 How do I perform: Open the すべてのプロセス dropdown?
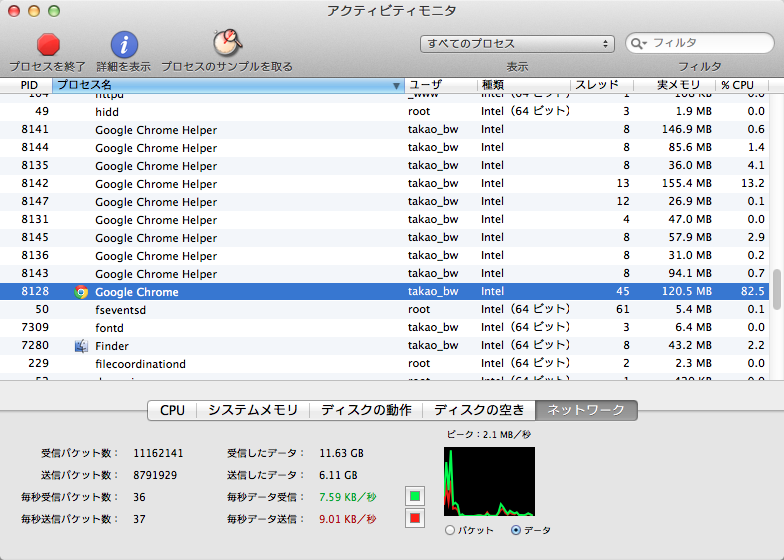pos(517,44)
